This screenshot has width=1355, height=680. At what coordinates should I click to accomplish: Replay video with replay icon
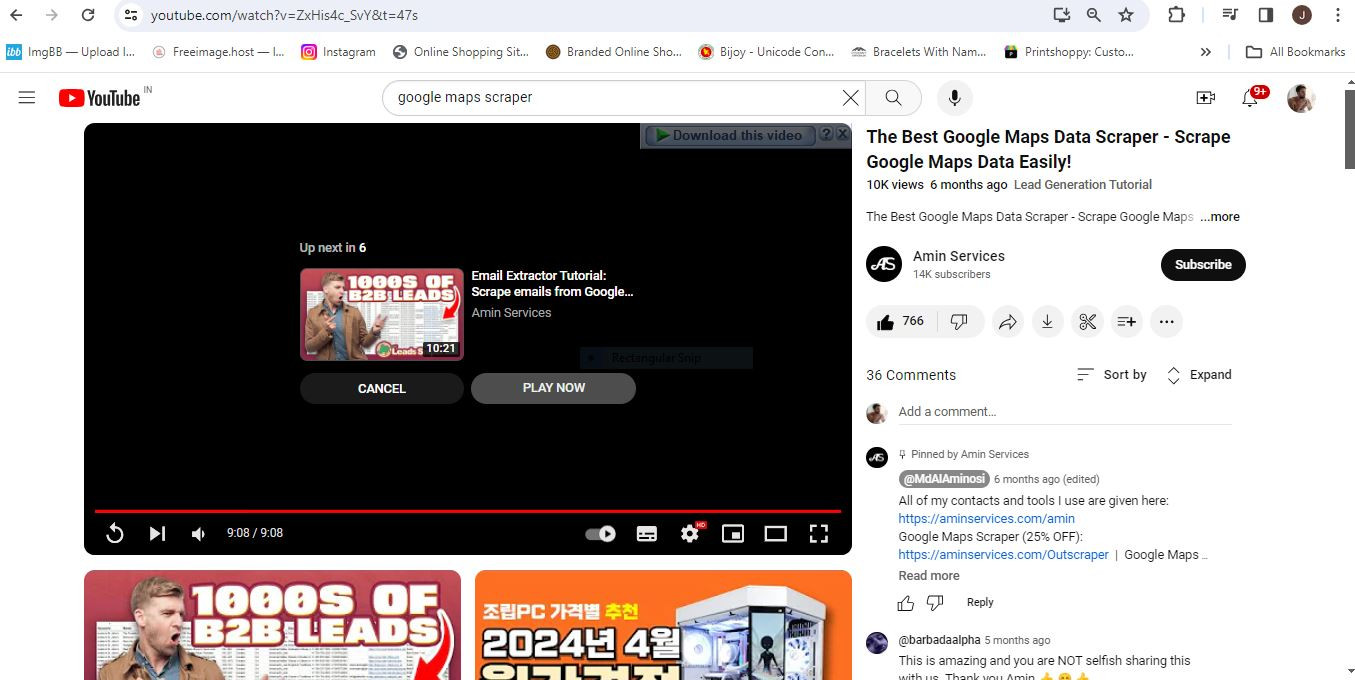click(x=115, y=533)
